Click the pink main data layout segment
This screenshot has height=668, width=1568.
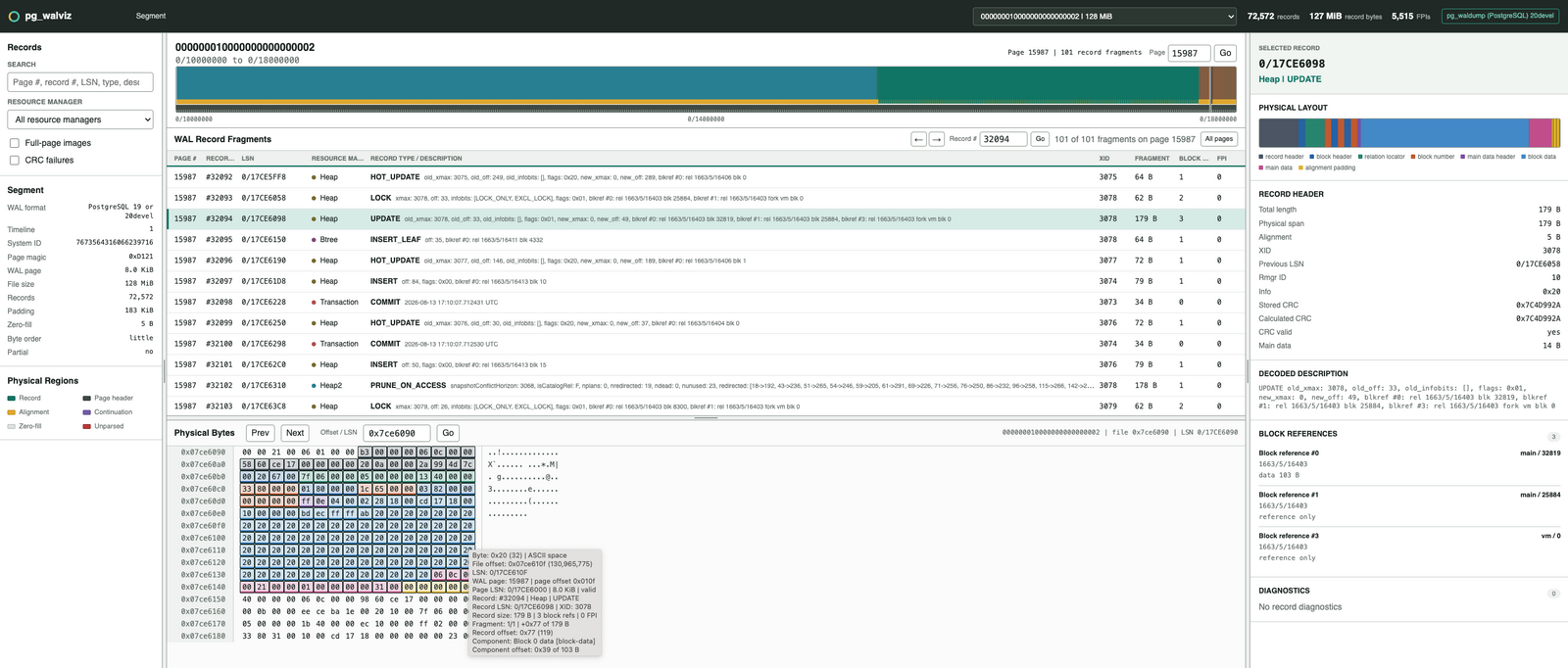(x=1540, y=132)
